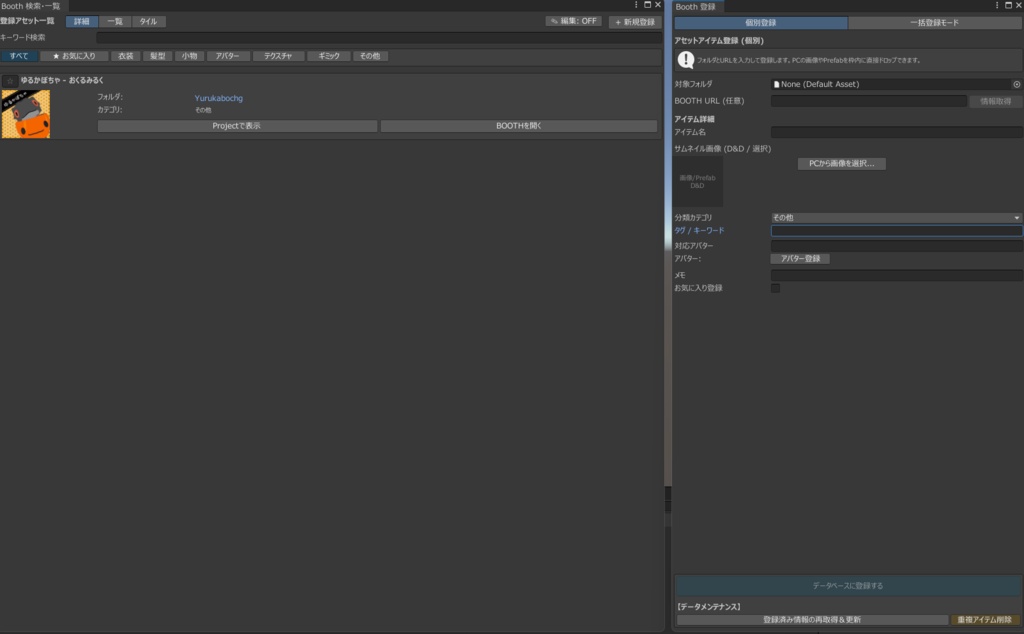
Task: Switch to 個別登録 tab
Action: 761,23
